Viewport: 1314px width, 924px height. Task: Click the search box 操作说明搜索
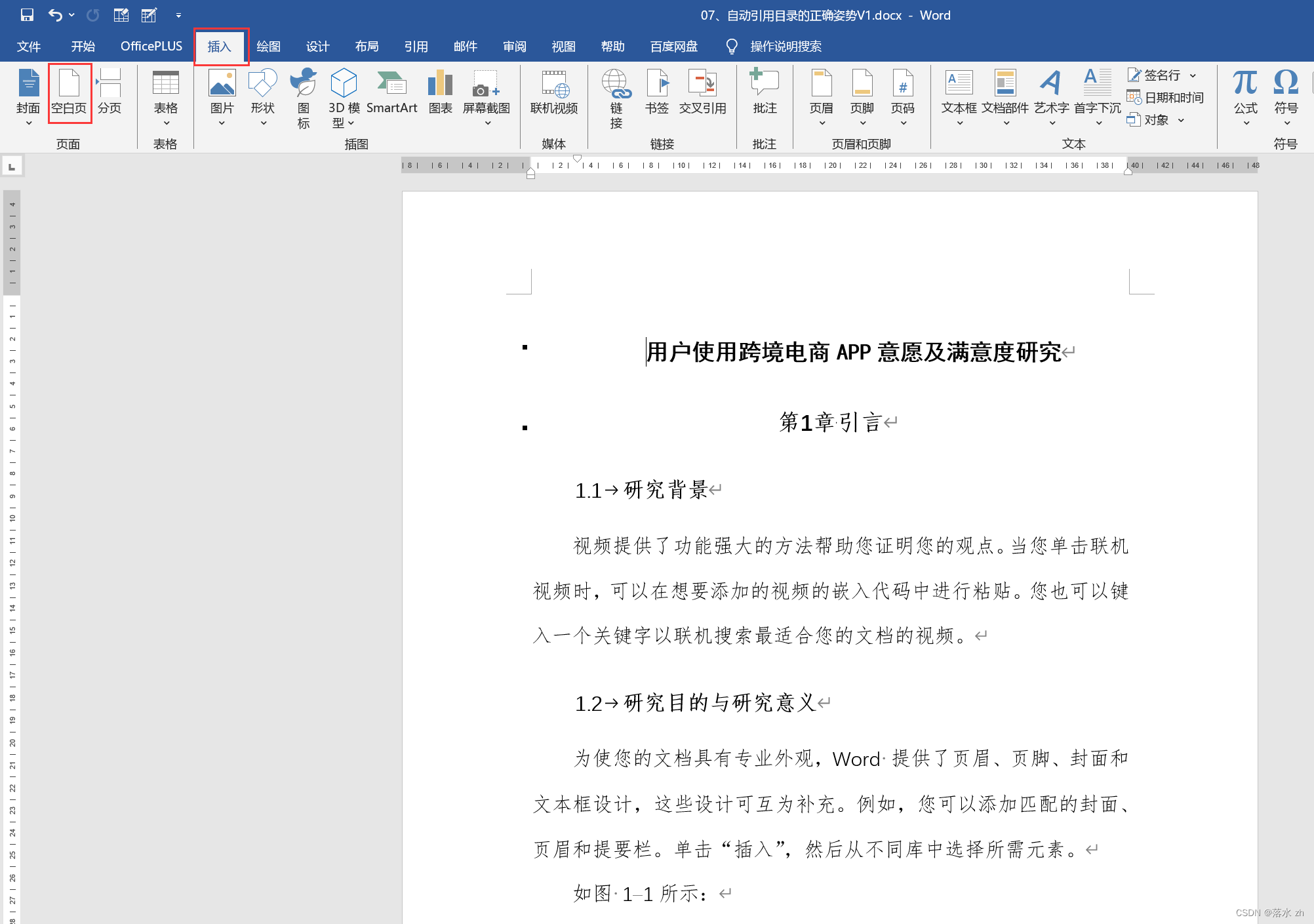point(786,46)
